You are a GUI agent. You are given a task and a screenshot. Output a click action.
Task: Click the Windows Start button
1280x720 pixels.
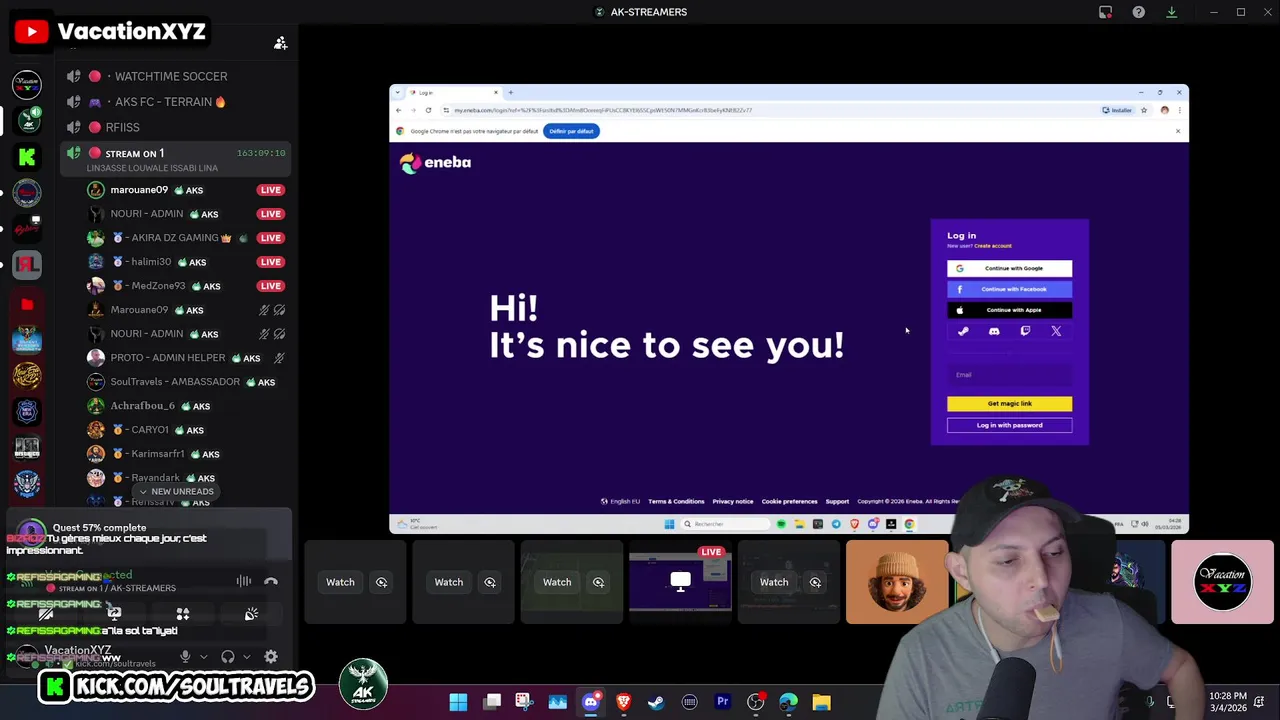pyautogui.click(x=458, y=702)
